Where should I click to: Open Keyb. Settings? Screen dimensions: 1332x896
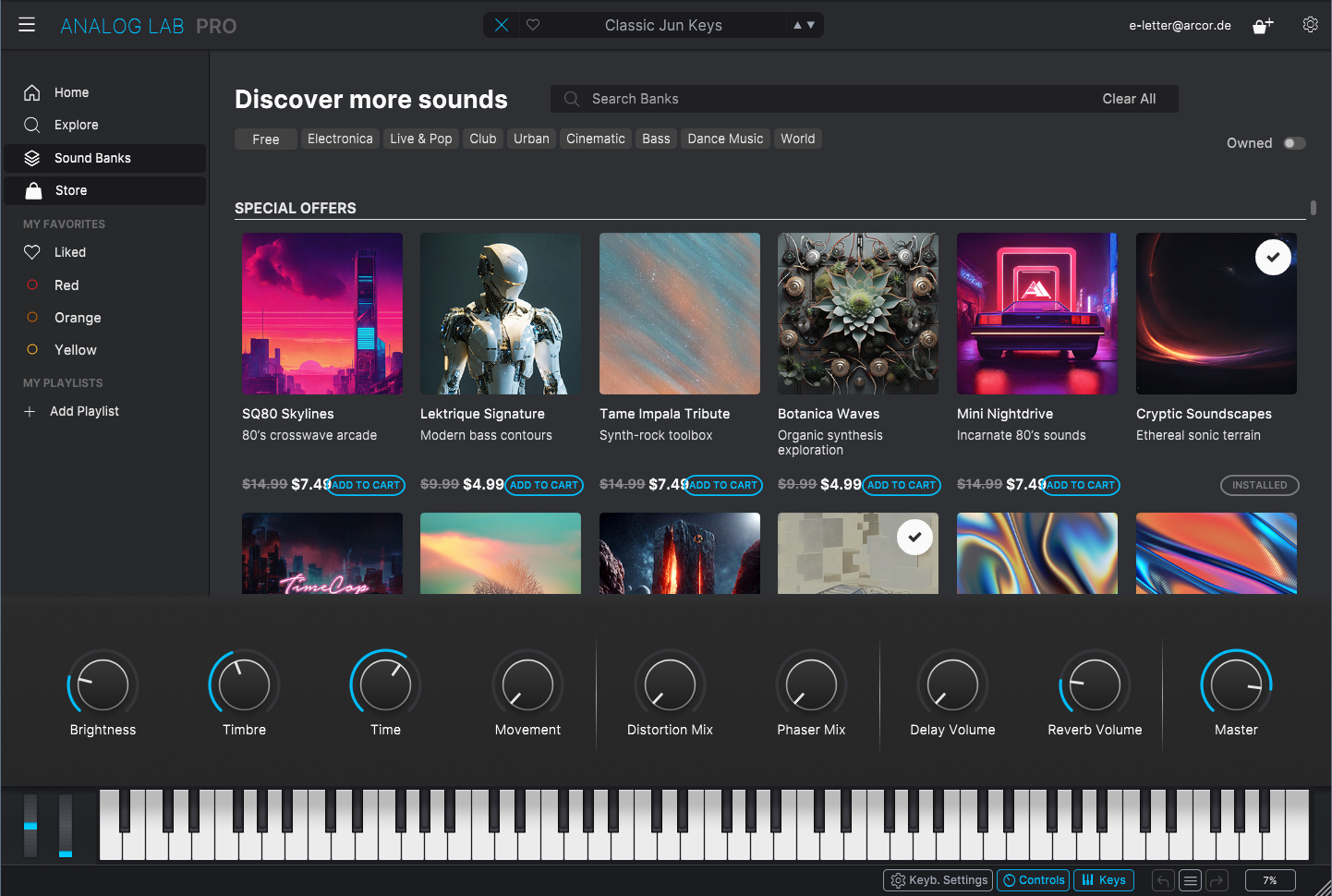(938, 880)
